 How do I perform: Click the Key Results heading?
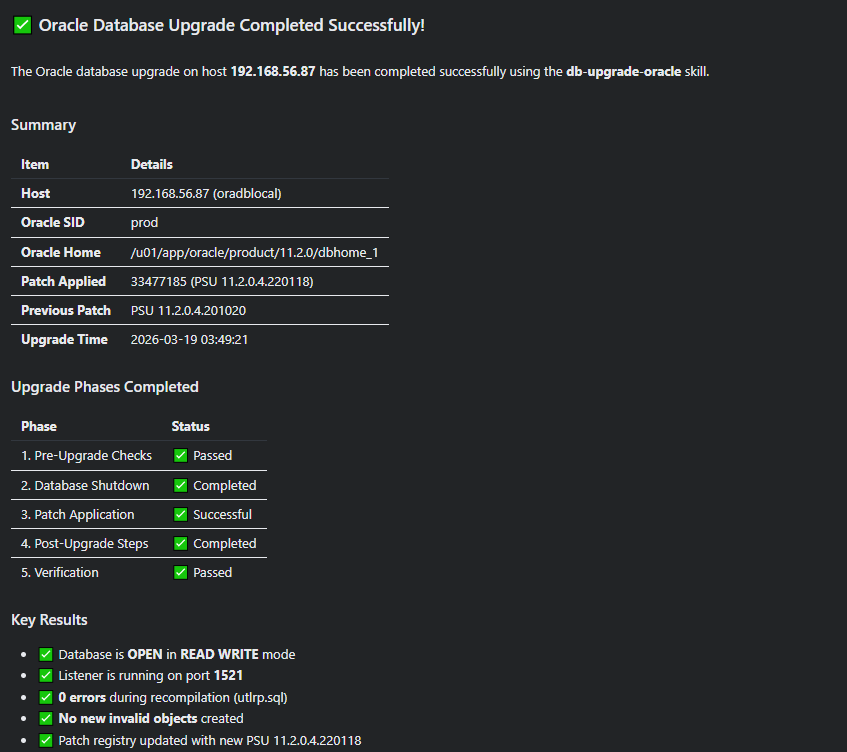49,620
